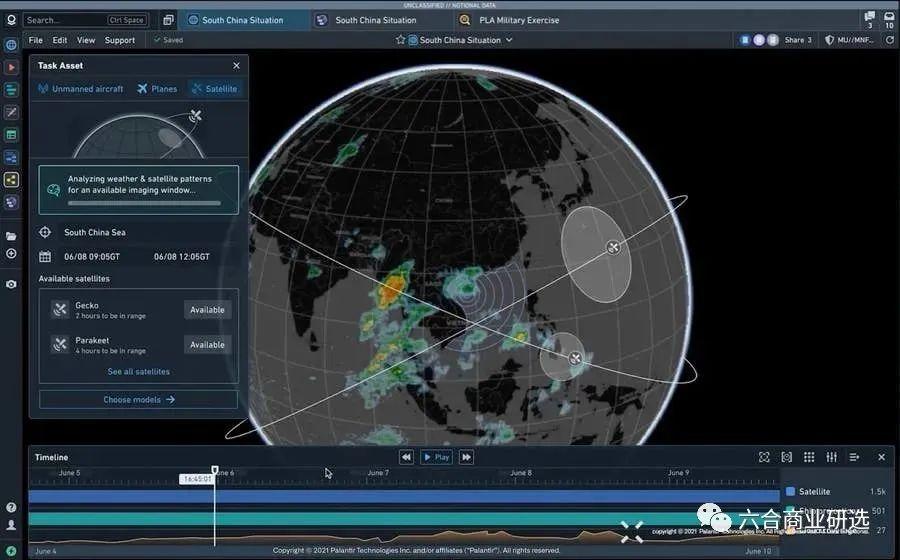Open the purple globe sidebar icon

pos(11,202)
